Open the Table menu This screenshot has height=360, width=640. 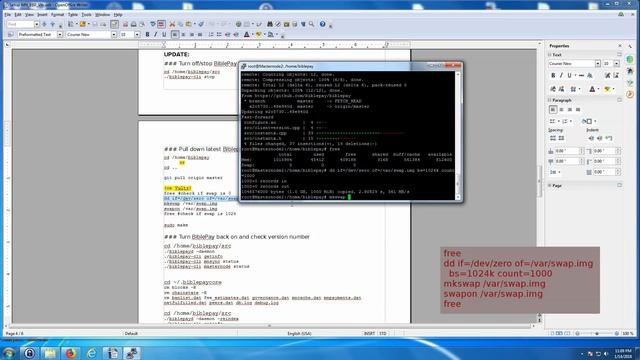pos(73,14)
